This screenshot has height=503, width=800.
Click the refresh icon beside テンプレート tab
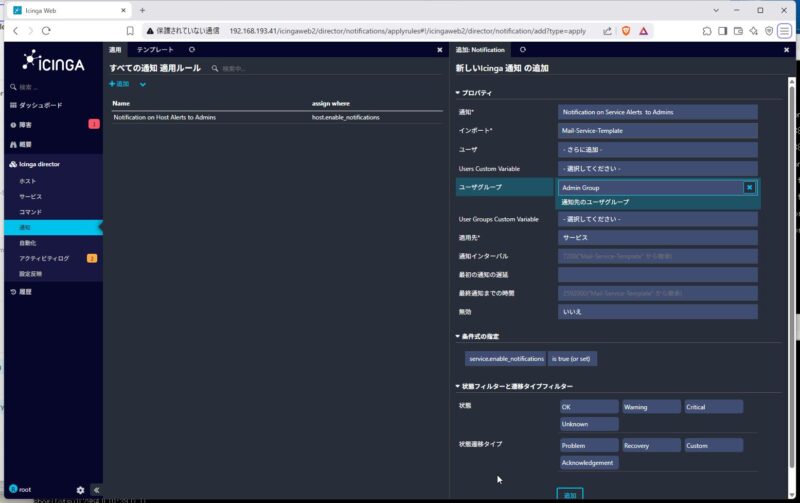192,49
